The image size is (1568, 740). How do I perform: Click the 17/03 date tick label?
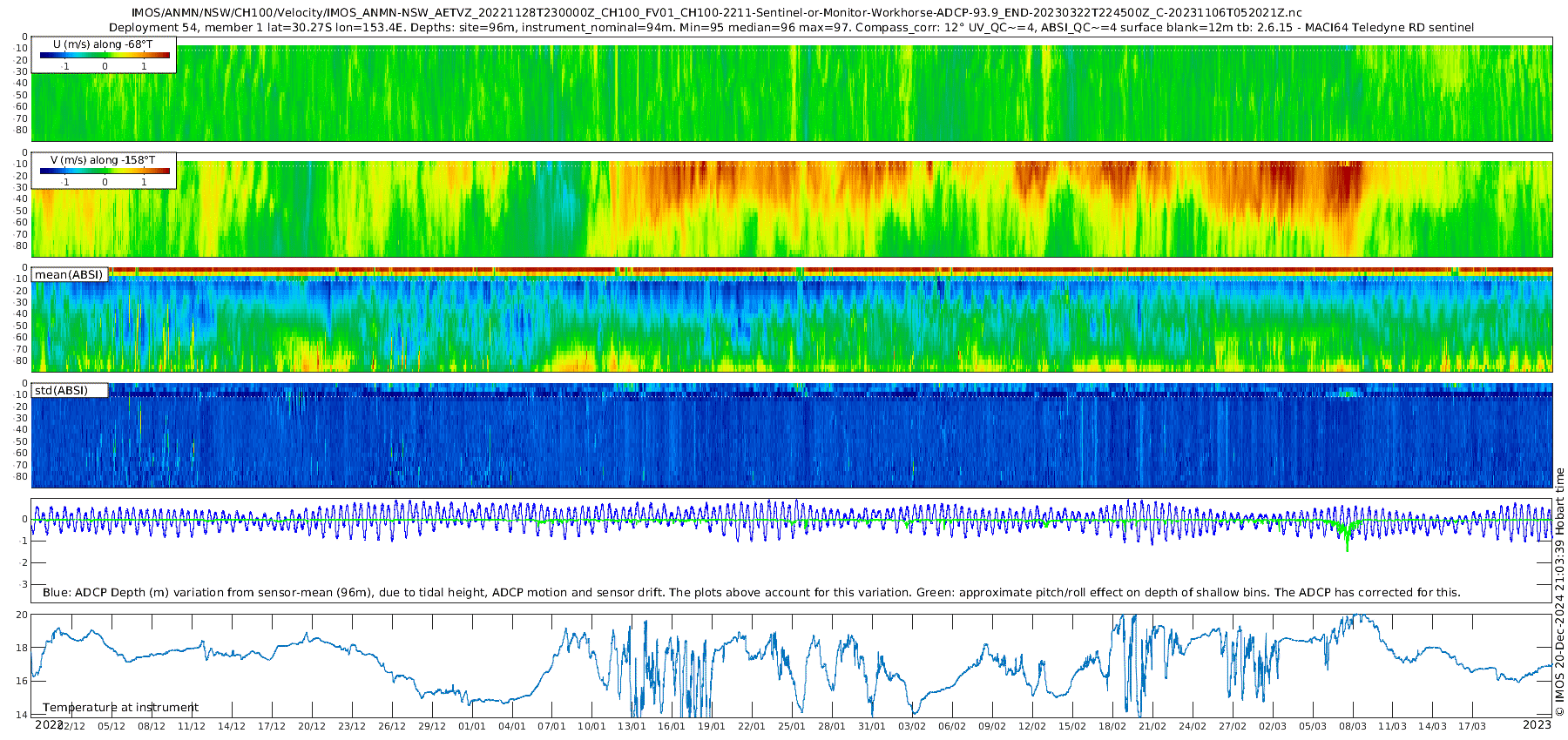(1472, 726)
